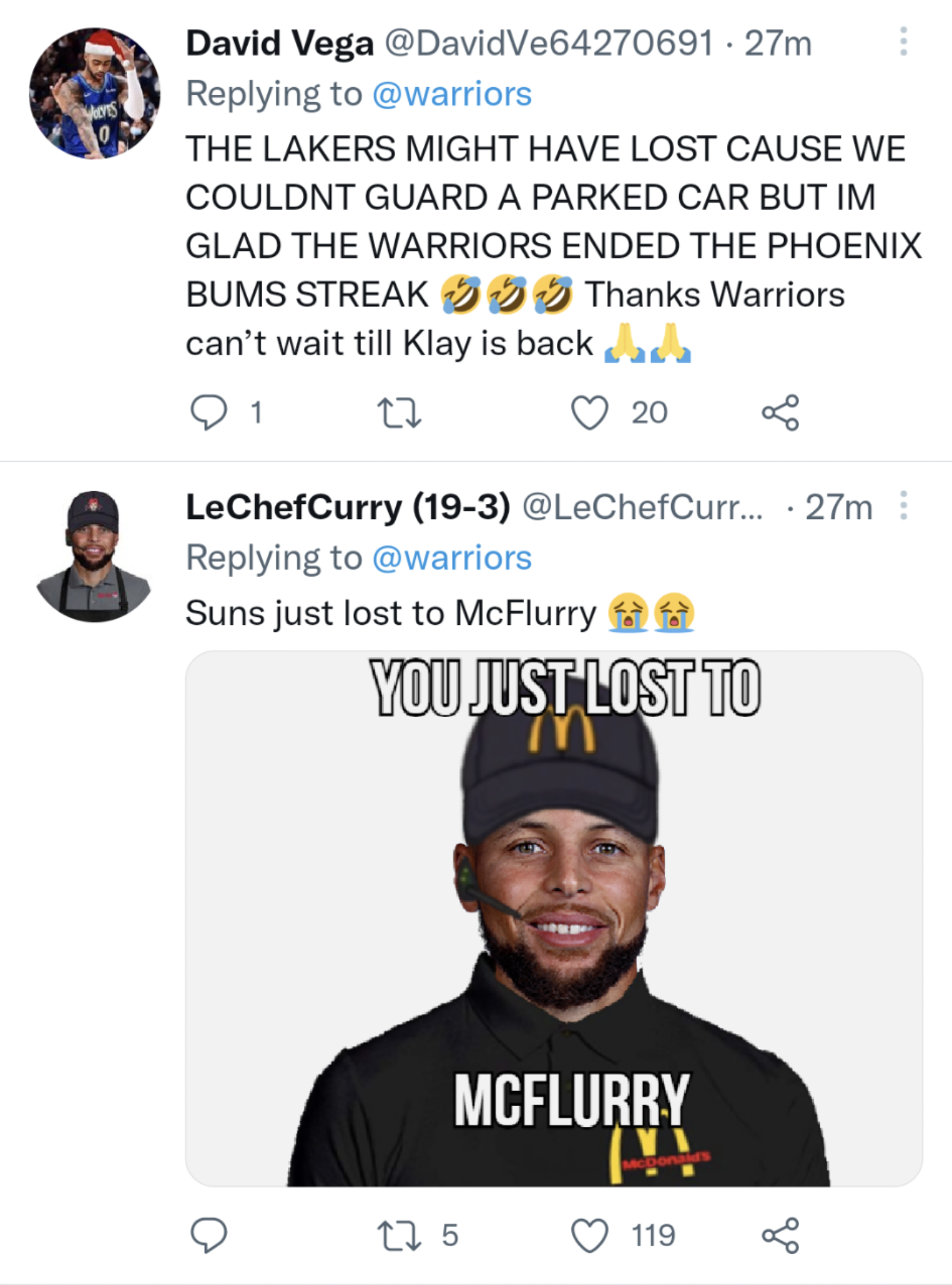Open @warriors link in LeChefCurry's reply
The width and height of the screenshot is (952, 1285).
click(x=452, y=558)
